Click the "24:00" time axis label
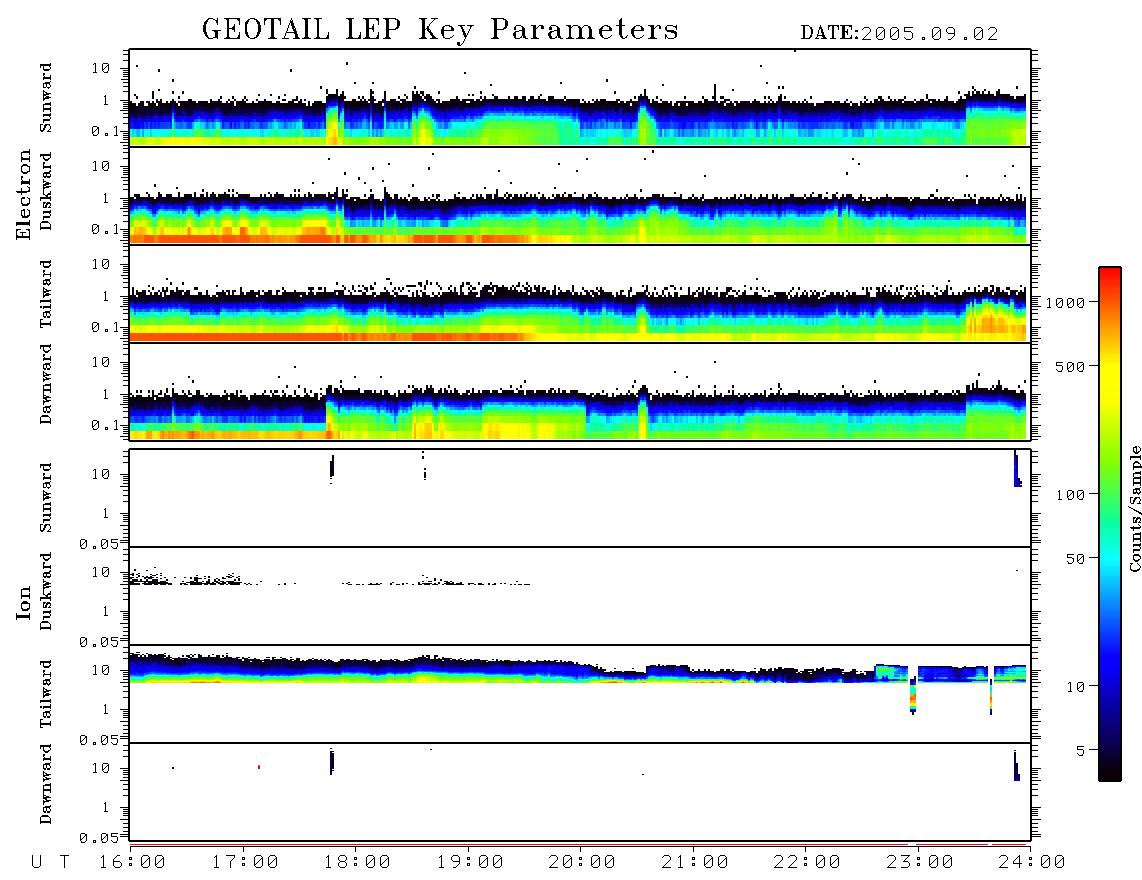 coord(1031,862)
